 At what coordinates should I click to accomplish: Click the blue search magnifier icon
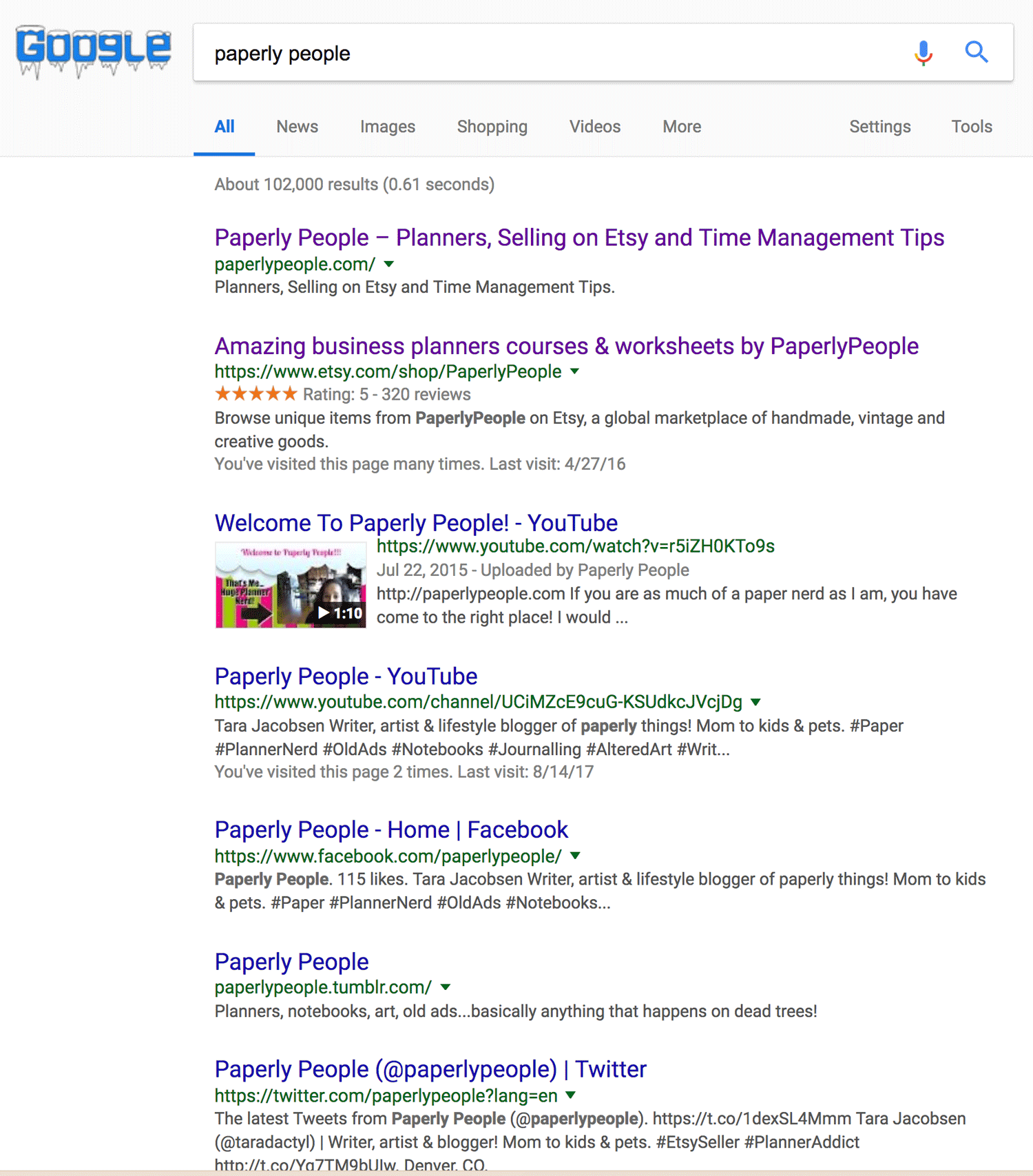tap(977, 52)
